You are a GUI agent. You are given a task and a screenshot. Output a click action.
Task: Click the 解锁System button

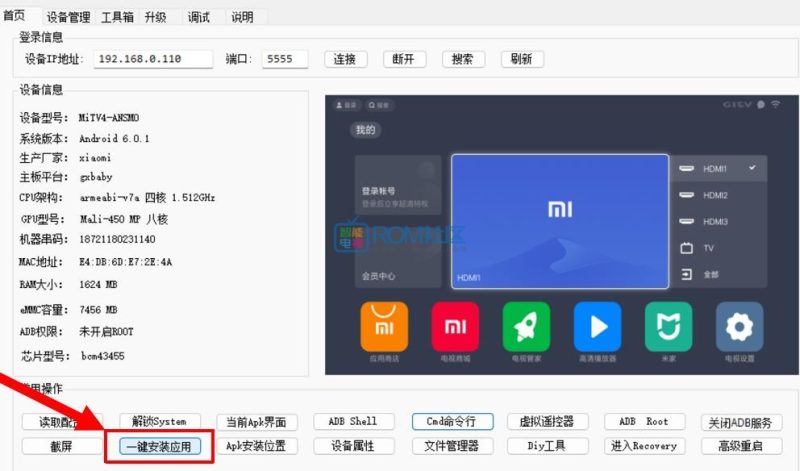point(159,422)
